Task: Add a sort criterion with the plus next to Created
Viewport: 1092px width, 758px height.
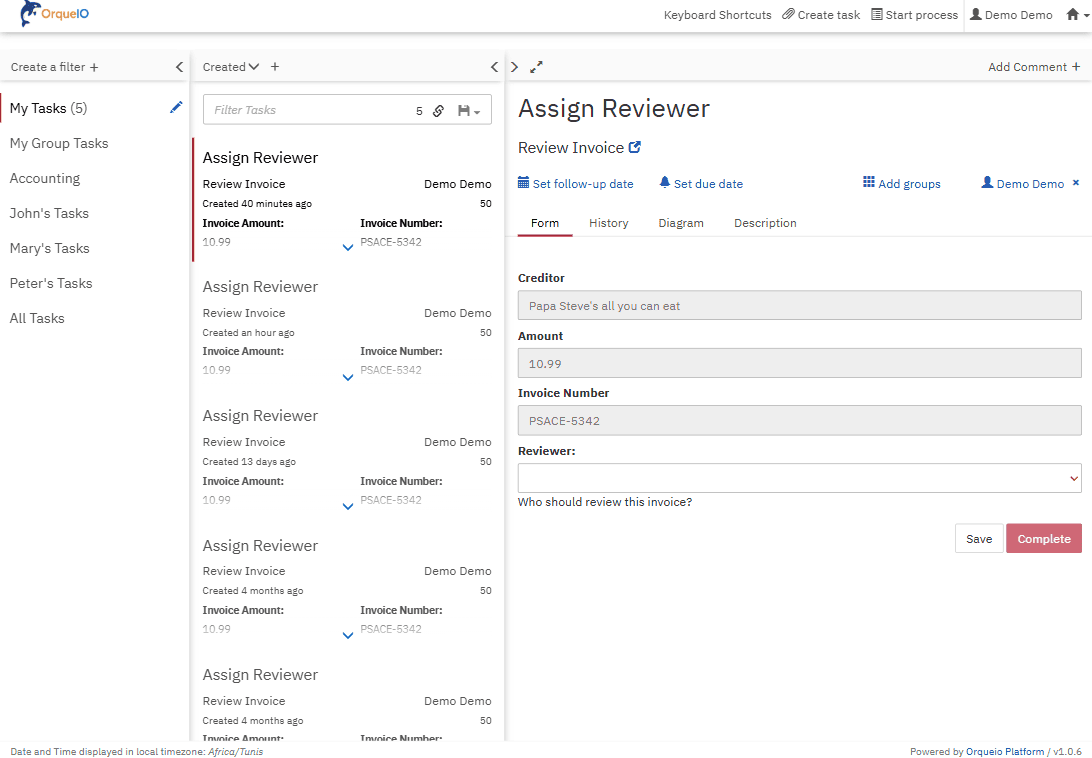Action: (275, 67)
